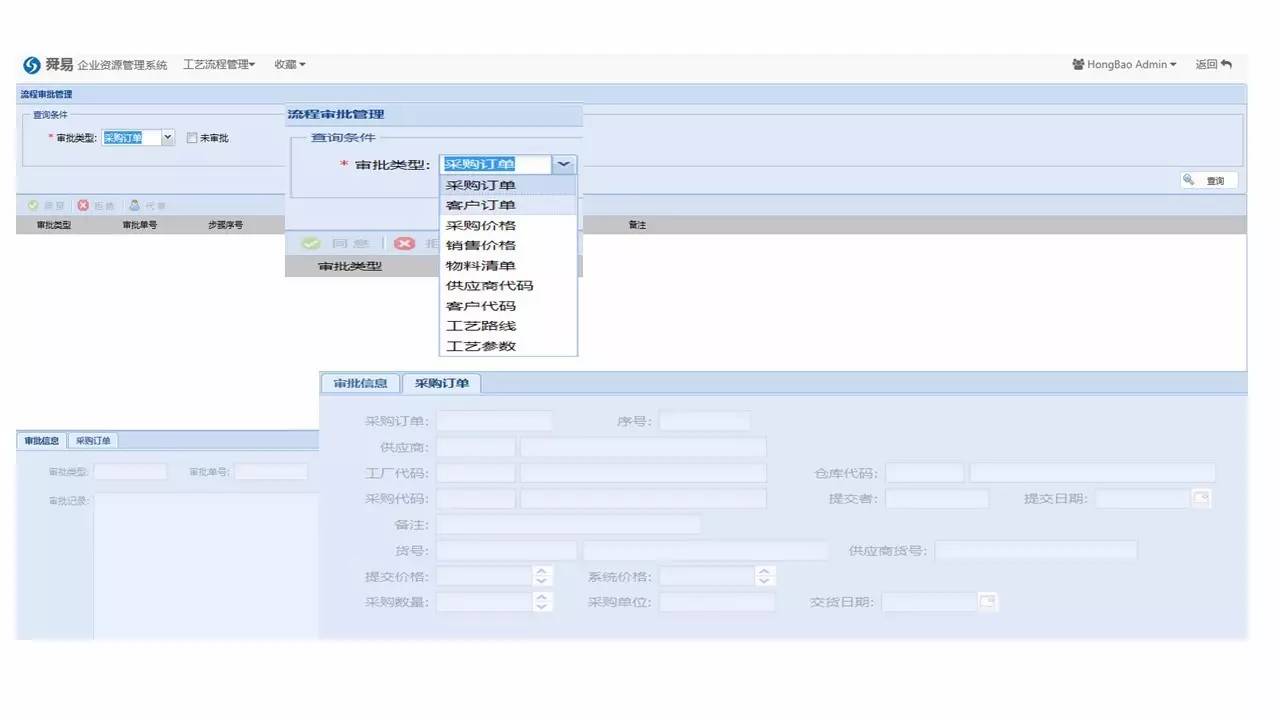Select 客户订单 from the dropdown list
Viewport: 1280px width, 720px height.
click(481, 205)
